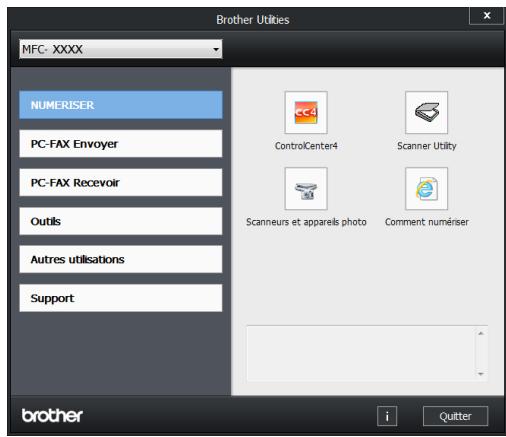The image size is (506, 437).
Task: Expand the MFC-XXXX model dropdown
Action: (x=121, y=49)
